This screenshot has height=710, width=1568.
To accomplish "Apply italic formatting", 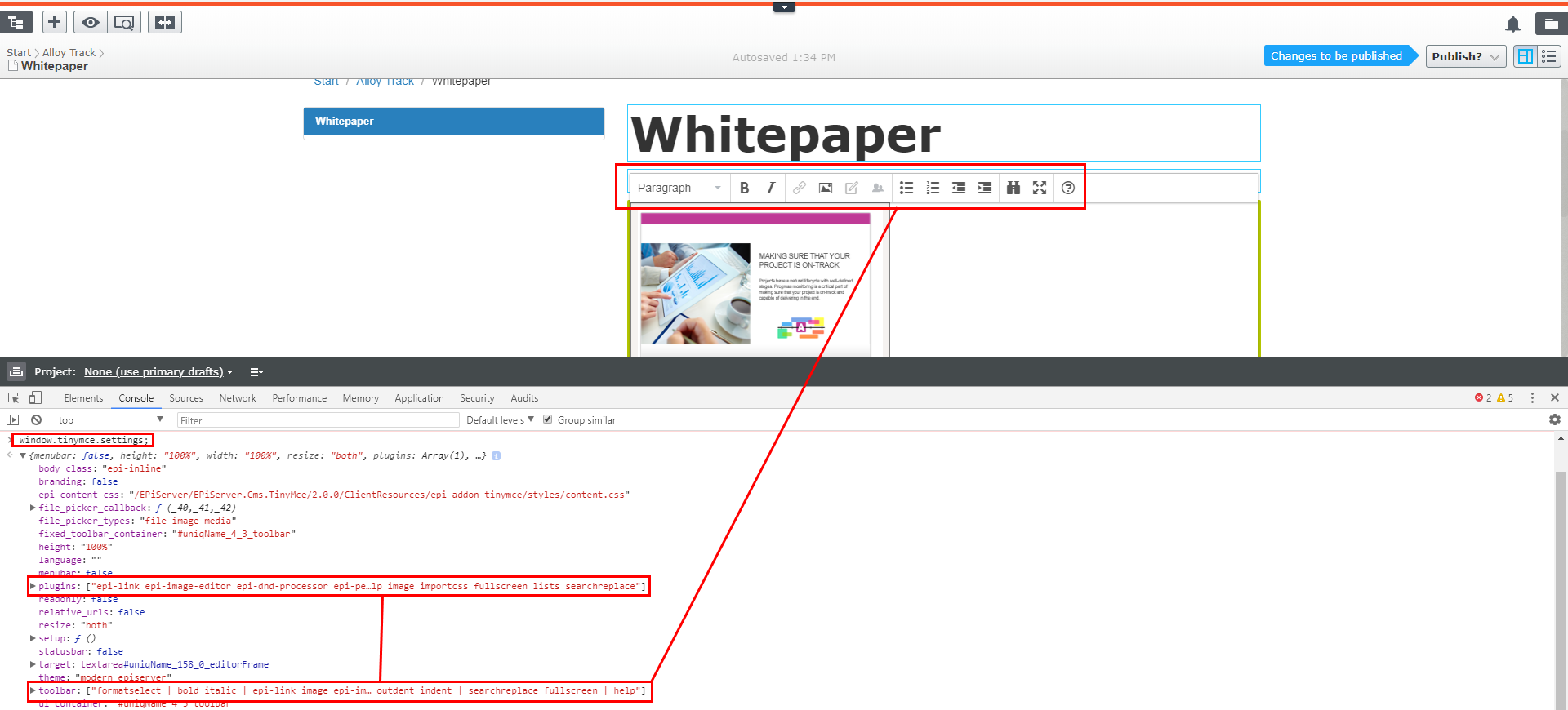I will [x=770, y=188].
